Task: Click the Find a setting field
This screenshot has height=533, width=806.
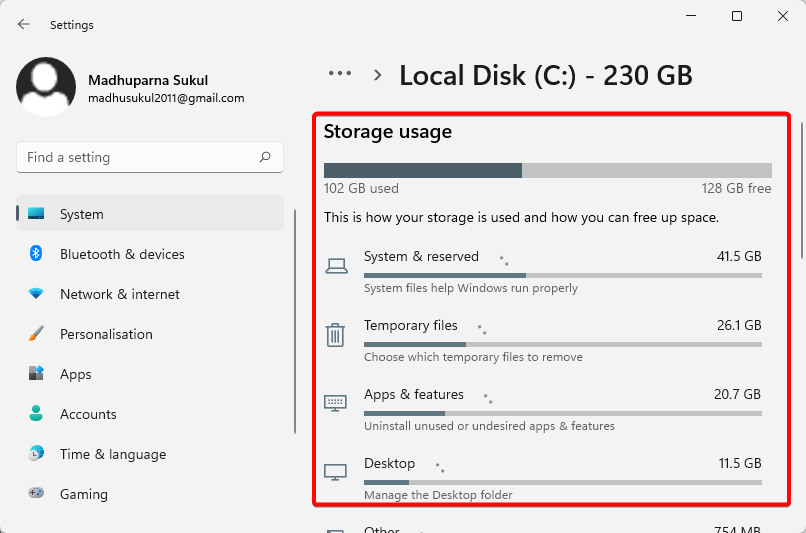Action: pos(150,157)
